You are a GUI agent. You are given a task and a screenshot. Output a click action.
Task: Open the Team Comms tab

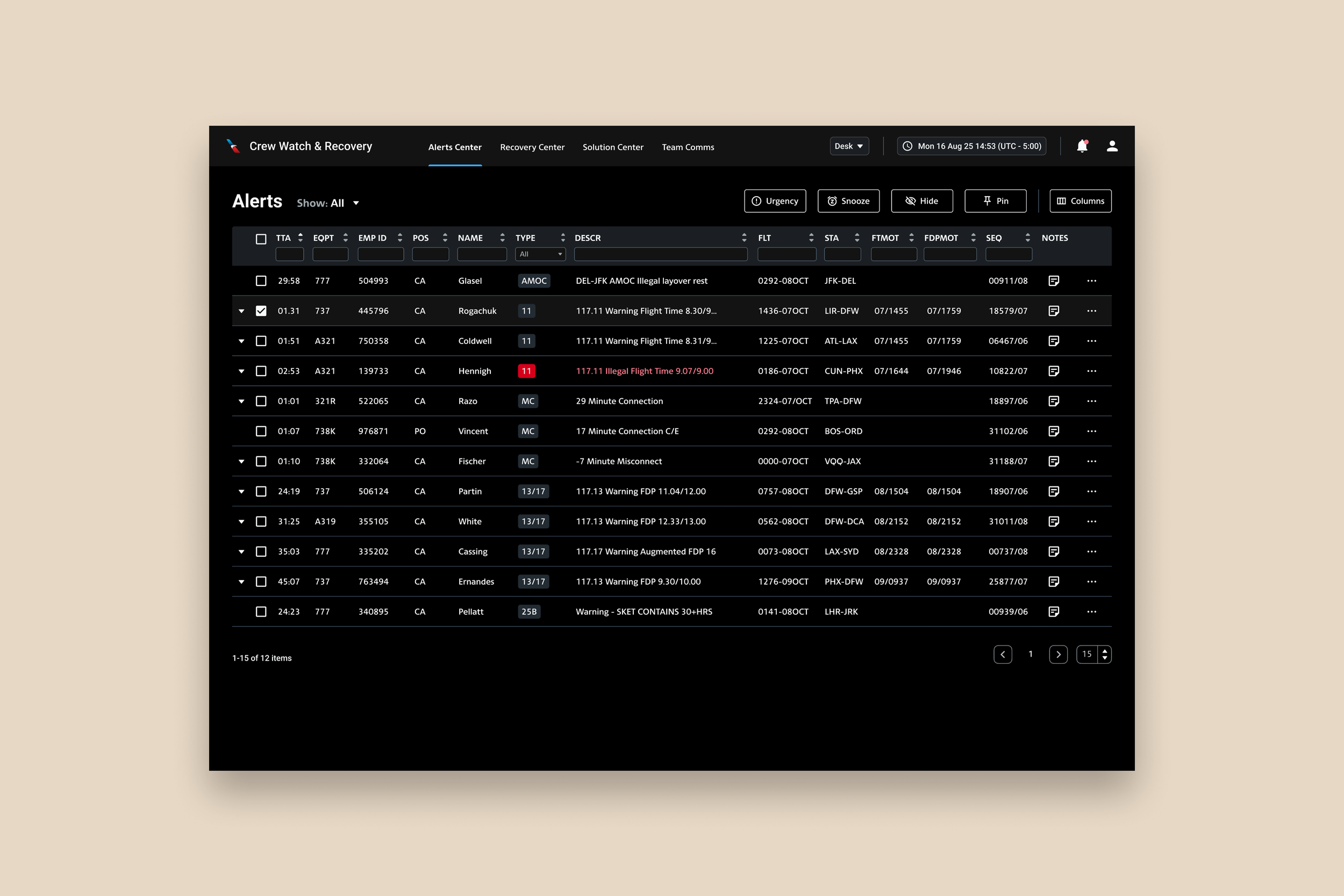tap(688, 147)
